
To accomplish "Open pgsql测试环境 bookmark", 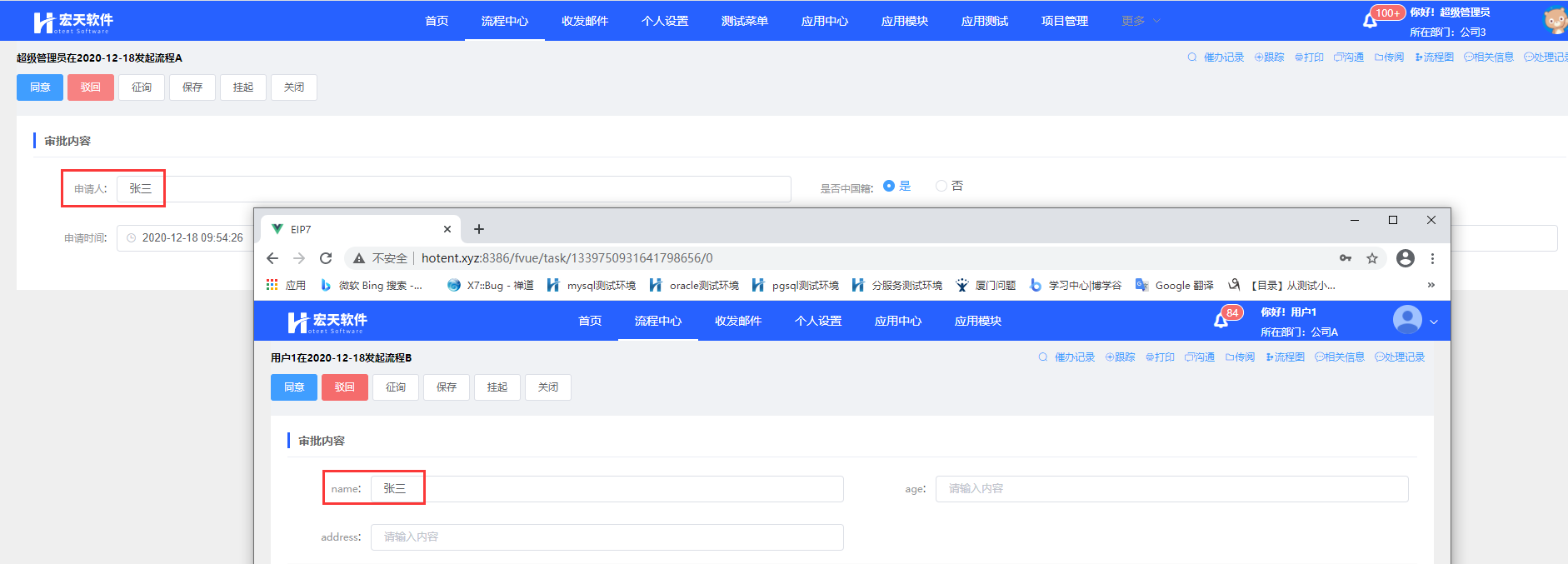I will tap(796, 285).
